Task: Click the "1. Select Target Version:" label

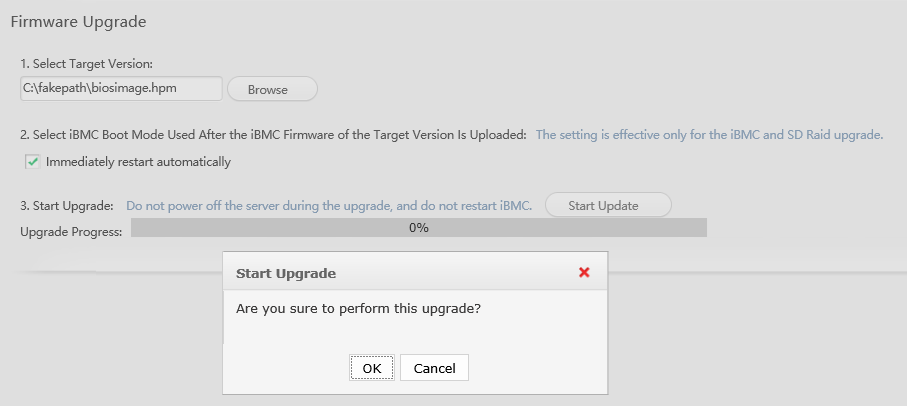Action: [86, 64]
